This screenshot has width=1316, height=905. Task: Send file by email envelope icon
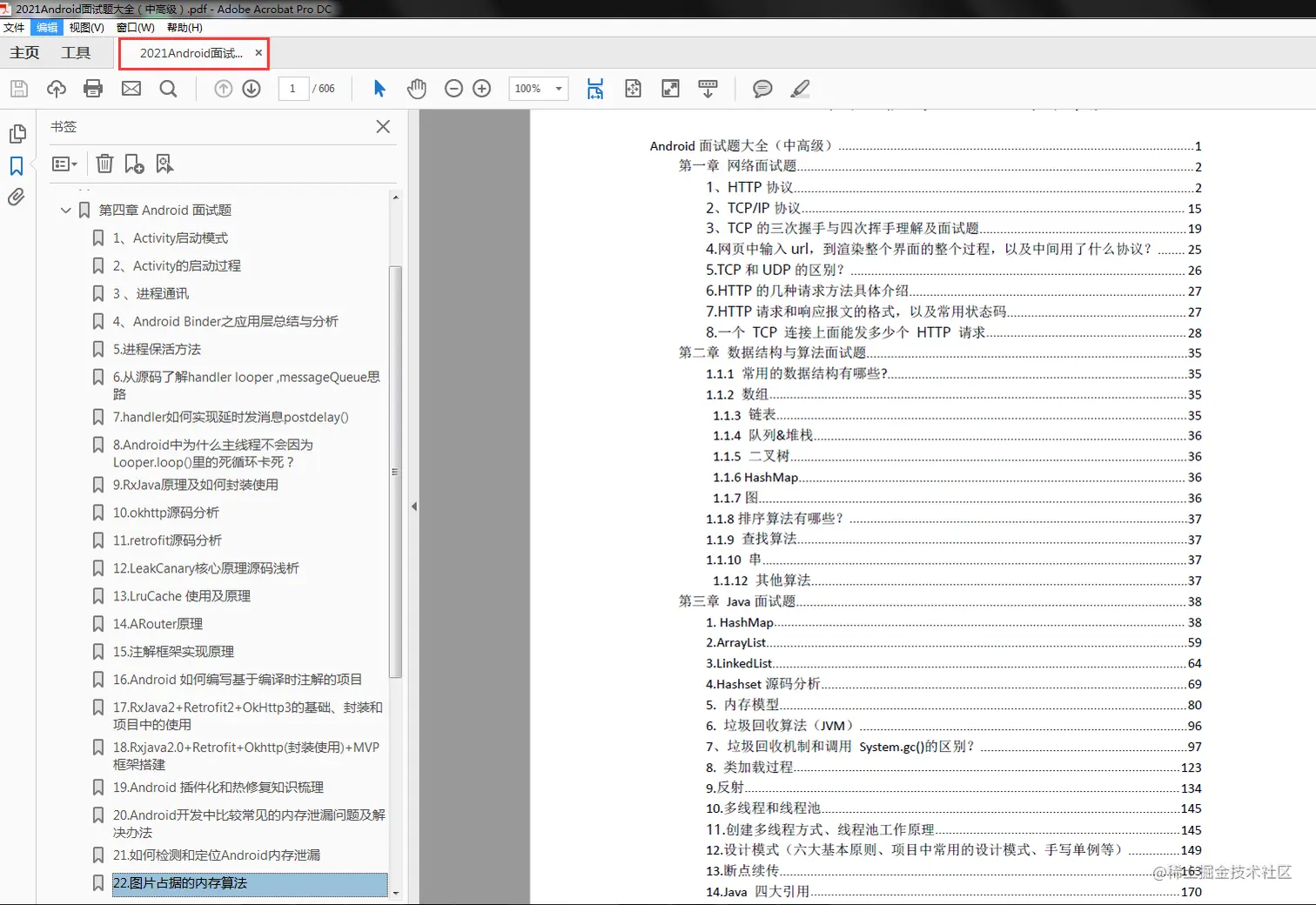pos(131,89)
